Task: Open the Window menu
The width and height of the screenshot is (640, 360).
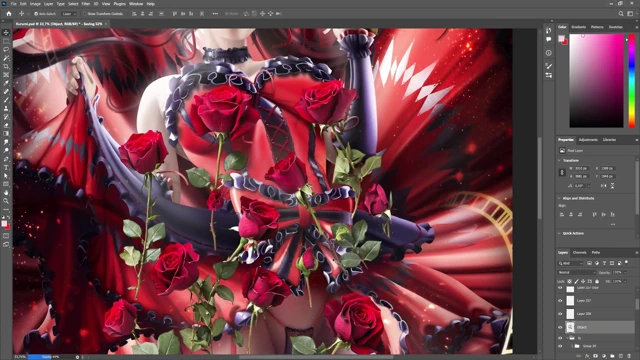Action: point(136,4)
